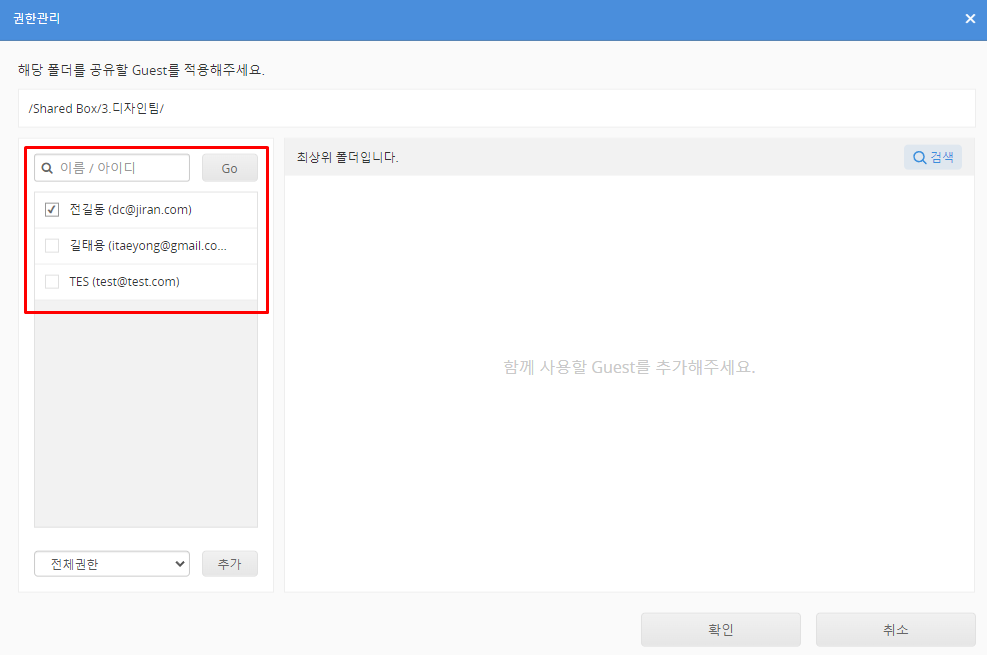Confirm with the 확인 button
This screenshot has height=655, width=987.
pos(720,630)
